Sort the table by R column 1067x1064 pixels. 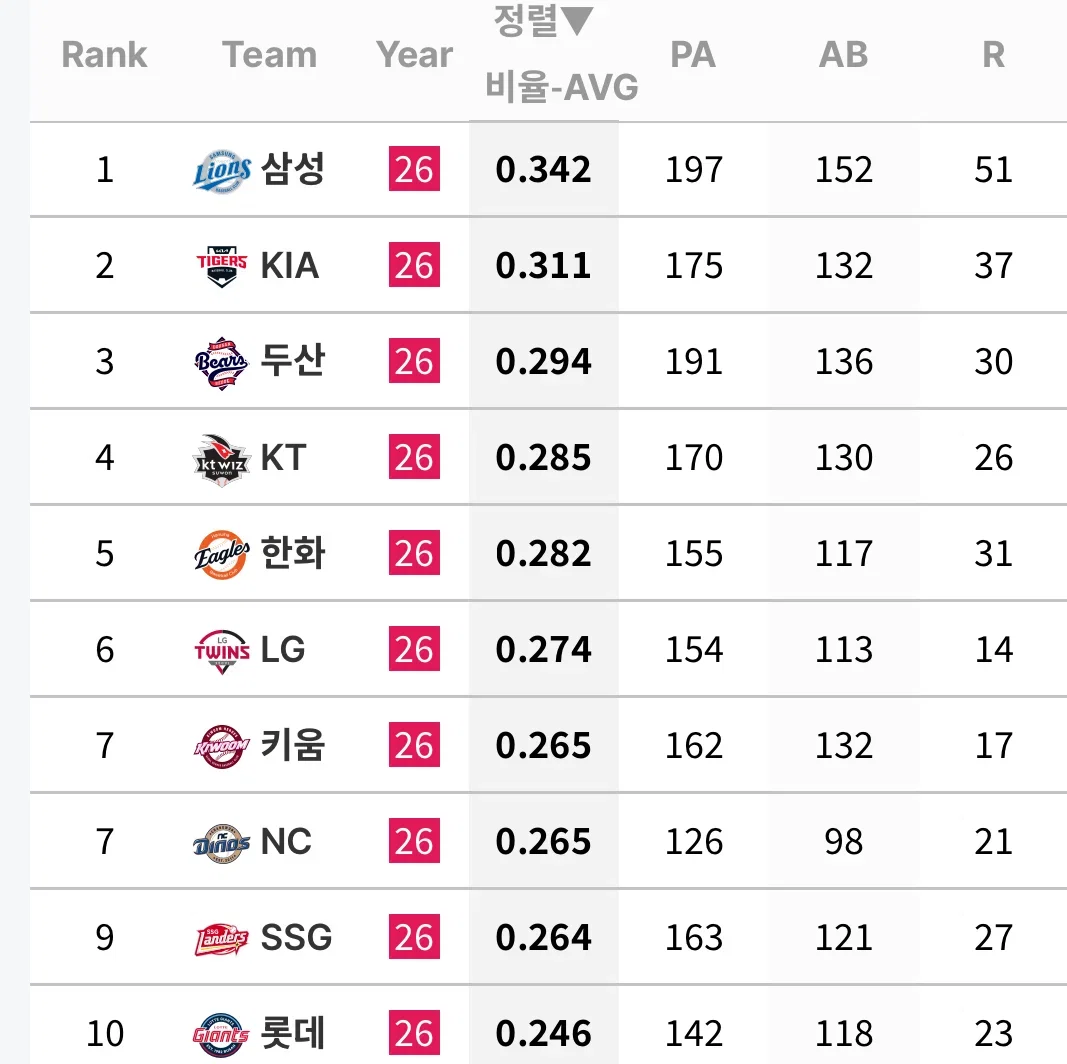(x=994, y=54)
